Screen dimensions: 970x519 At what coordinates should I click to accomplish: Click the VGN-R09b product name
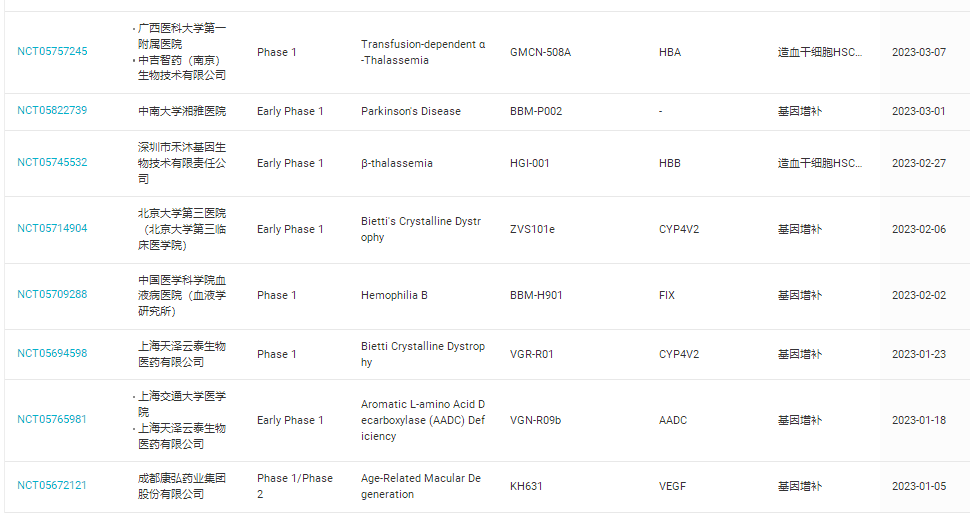coord(535,420)
